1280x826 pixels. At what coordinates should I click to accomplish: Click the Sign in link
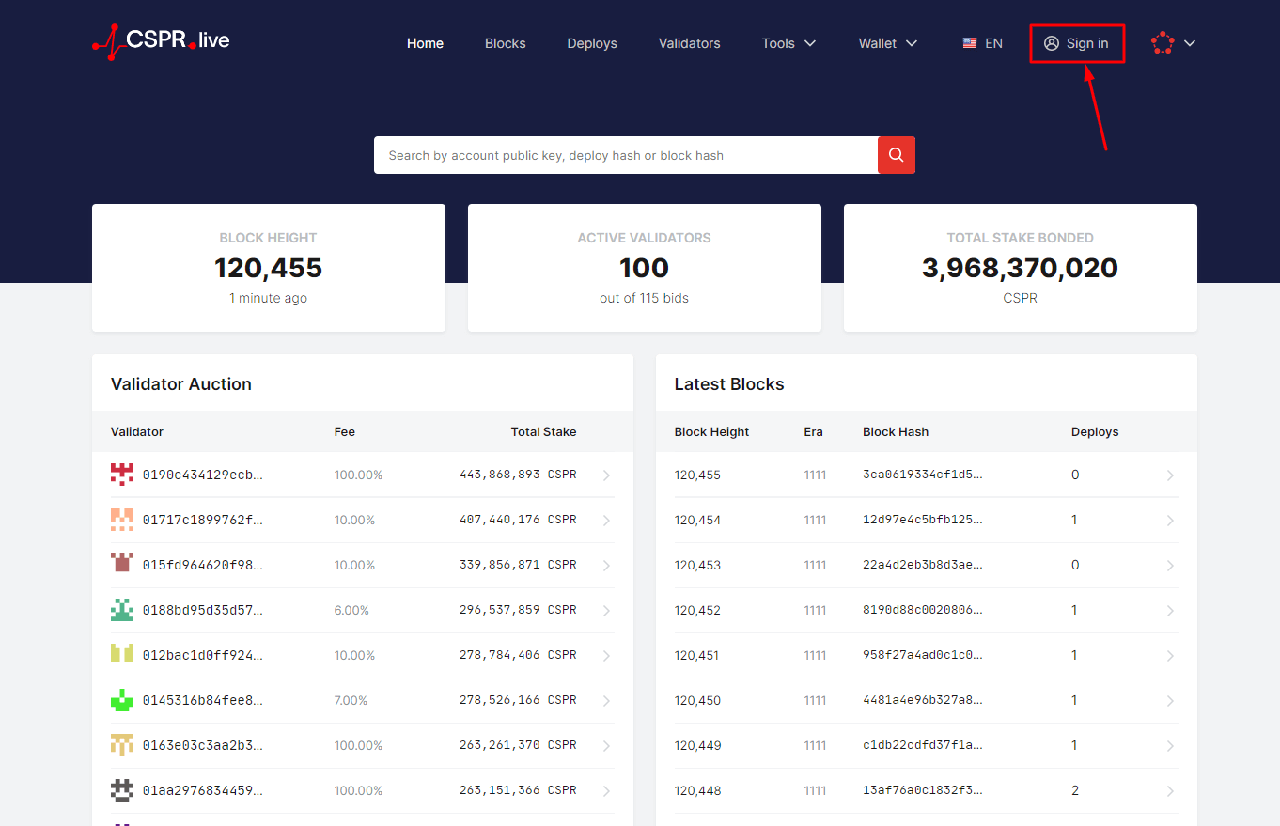click(x=1076, y=43)
